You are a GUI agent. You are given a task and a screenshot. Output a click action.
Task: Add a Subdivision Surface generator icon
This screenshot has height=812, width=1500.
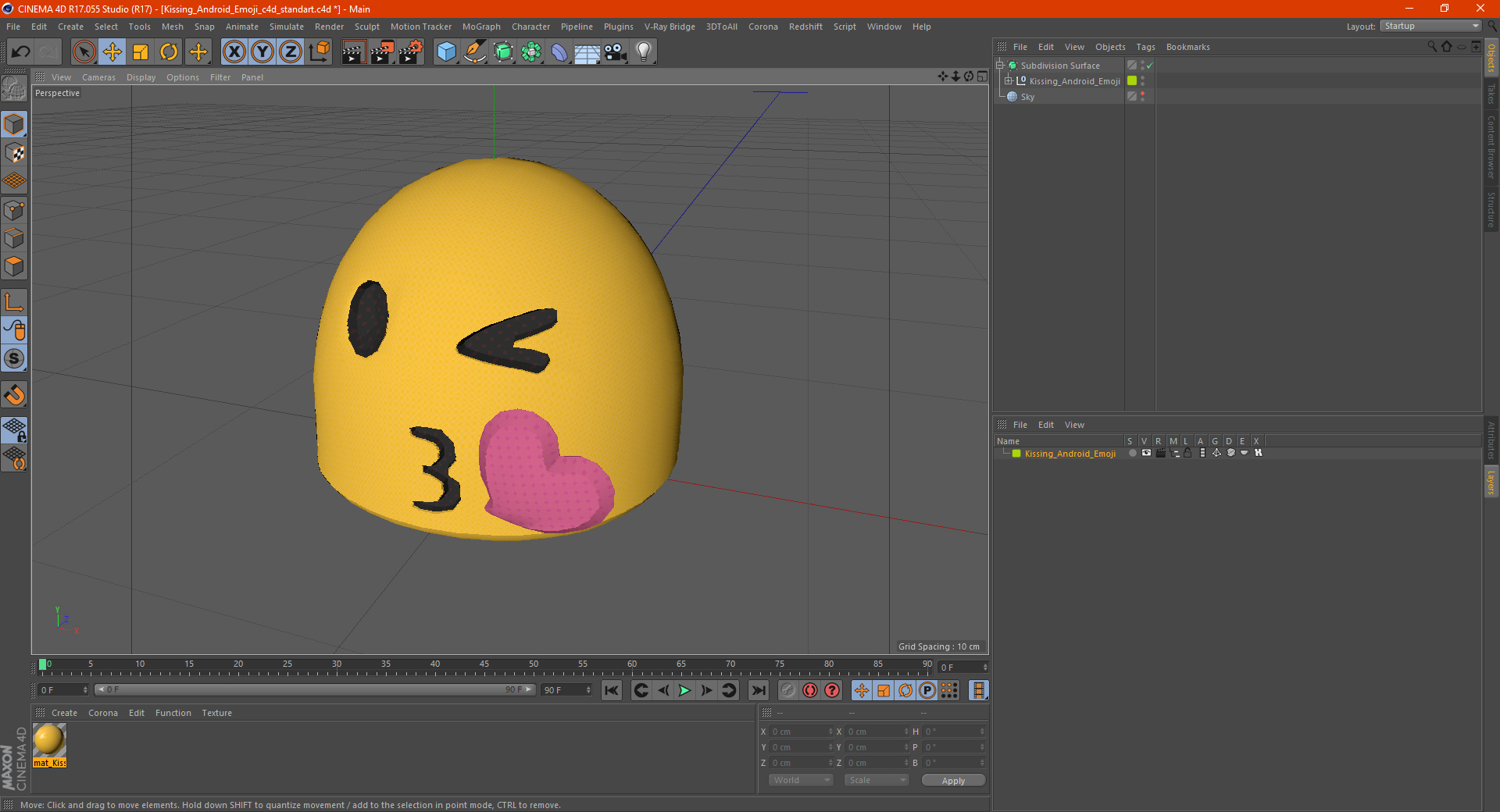[503, 52]
